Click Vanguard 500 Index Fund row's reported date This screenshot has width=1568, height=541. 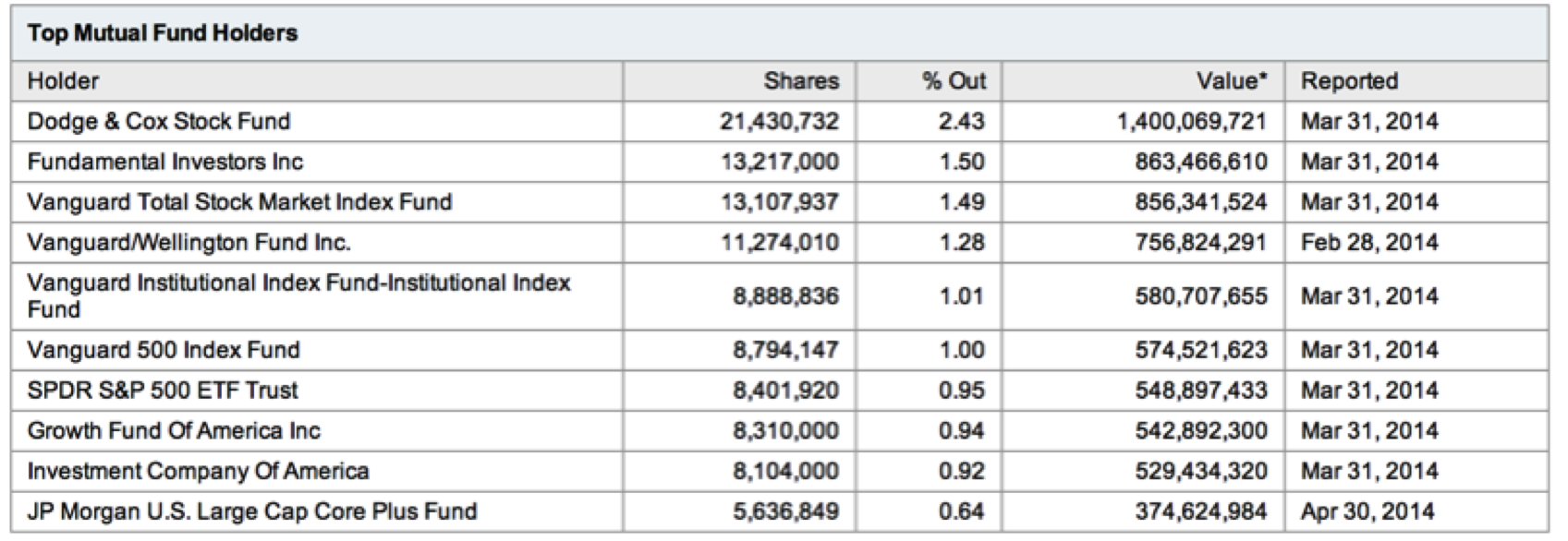point(1369,351)
